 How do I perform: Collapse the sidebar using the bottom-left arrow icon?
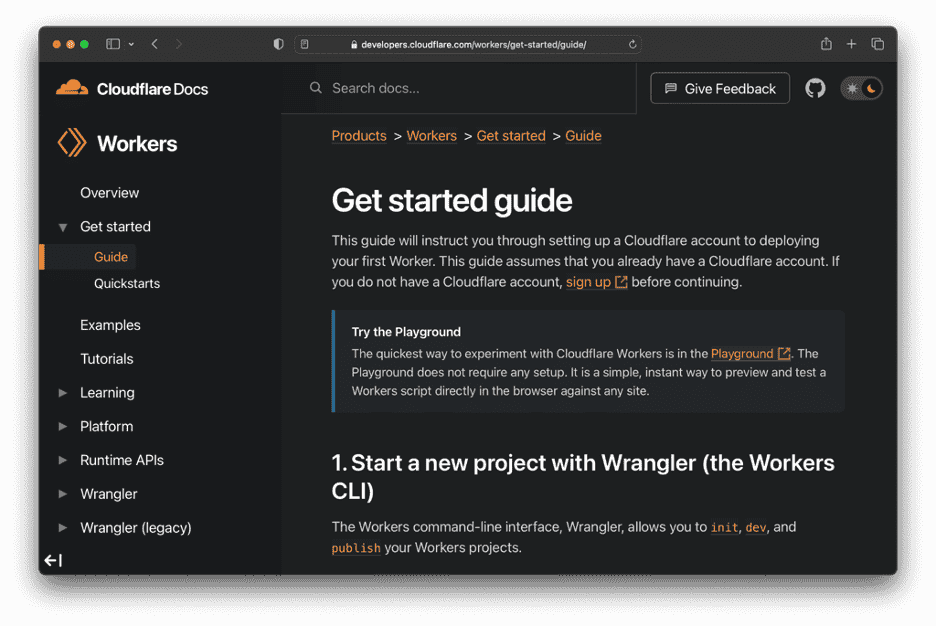(52, 560)
